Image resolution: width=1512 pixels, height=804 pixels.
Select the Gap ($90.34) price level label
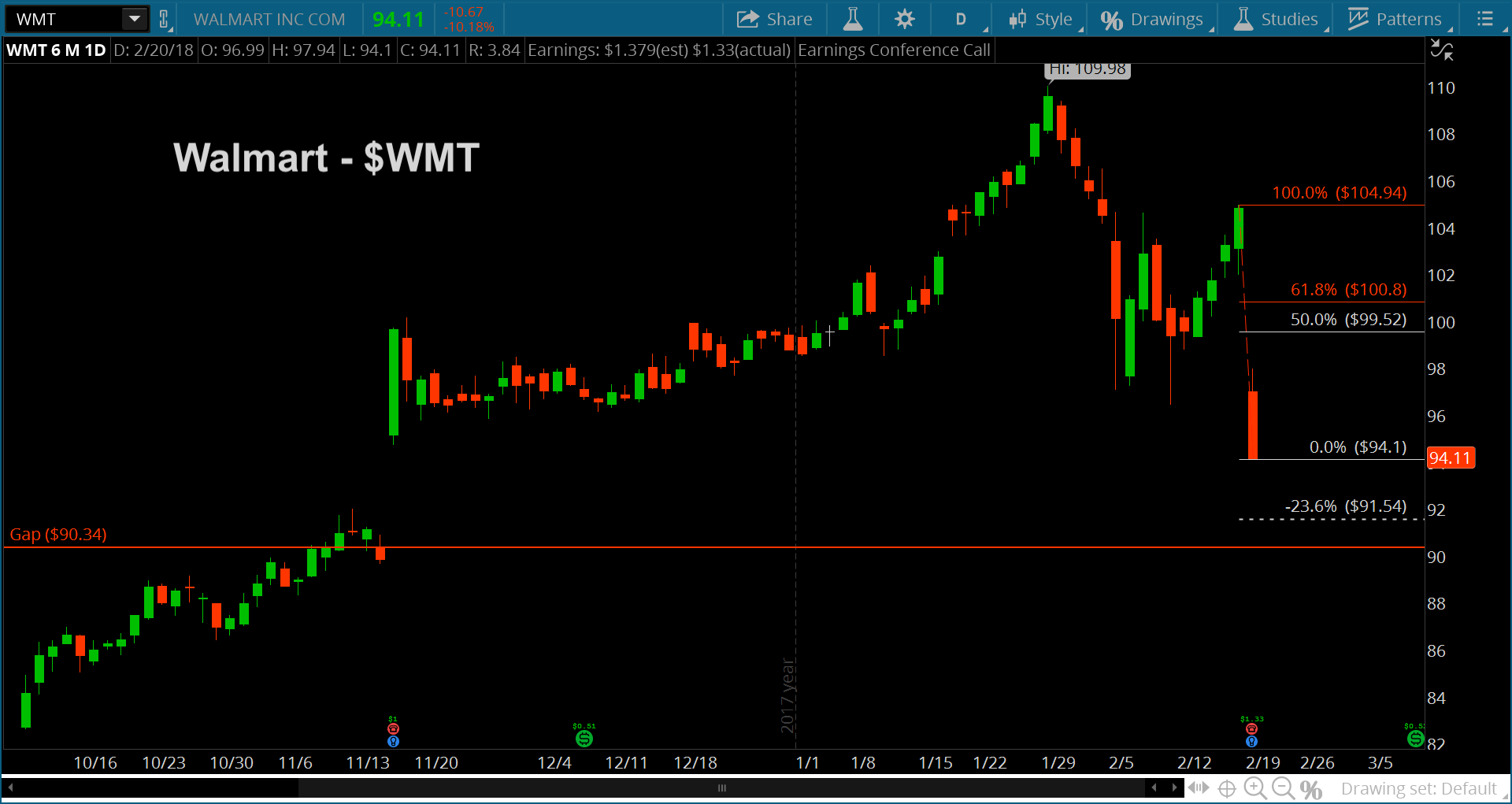(58, 535)
